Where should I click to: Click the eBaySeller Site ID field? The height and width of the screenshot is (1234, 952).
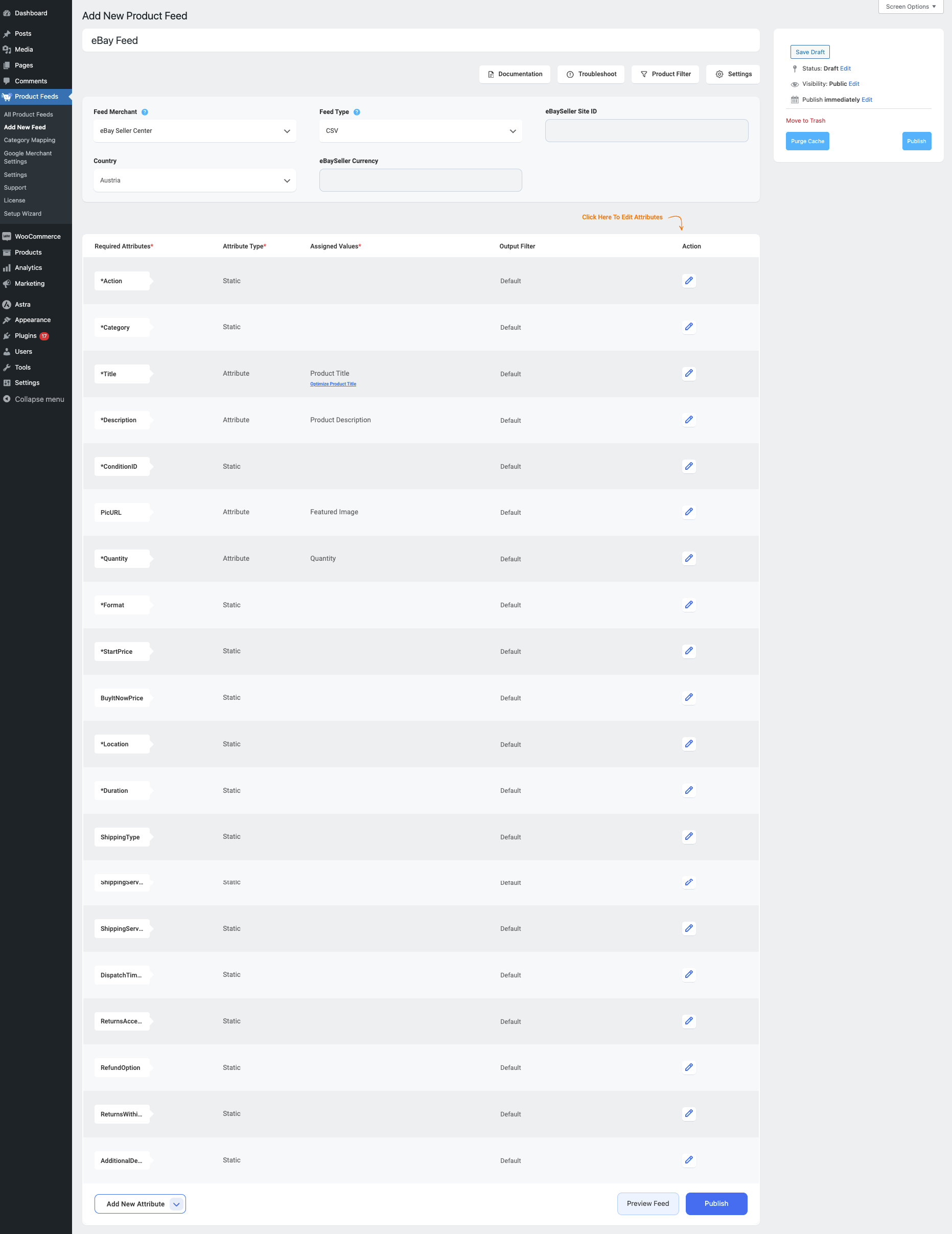click(646, 130)
